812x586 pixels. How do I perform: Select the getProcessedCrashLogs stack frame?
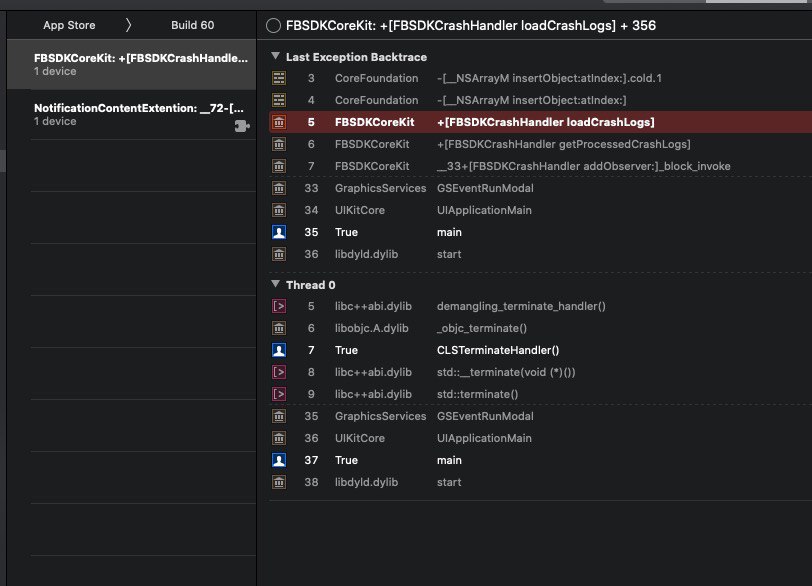tap(563, 144)
